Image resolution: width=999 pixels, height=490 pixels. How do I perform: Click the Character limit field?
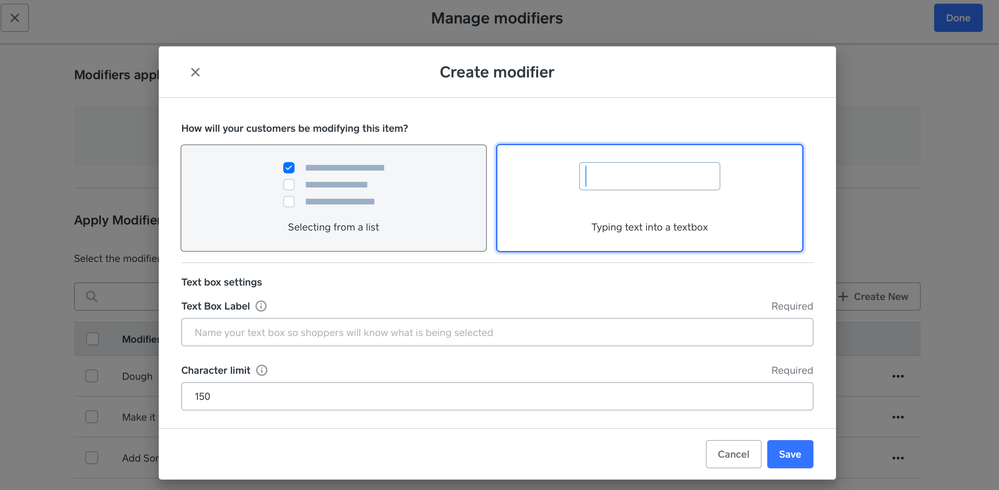point(496,396)
